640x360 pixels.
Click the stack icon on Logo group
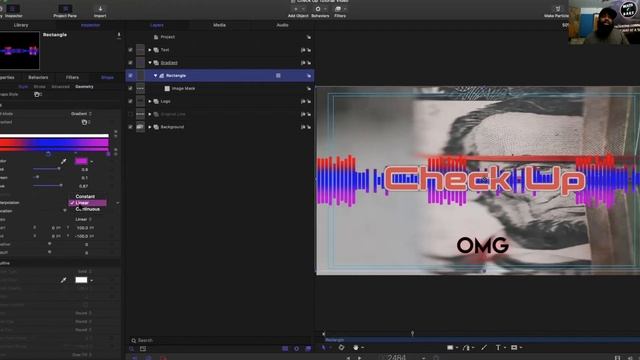302,102
